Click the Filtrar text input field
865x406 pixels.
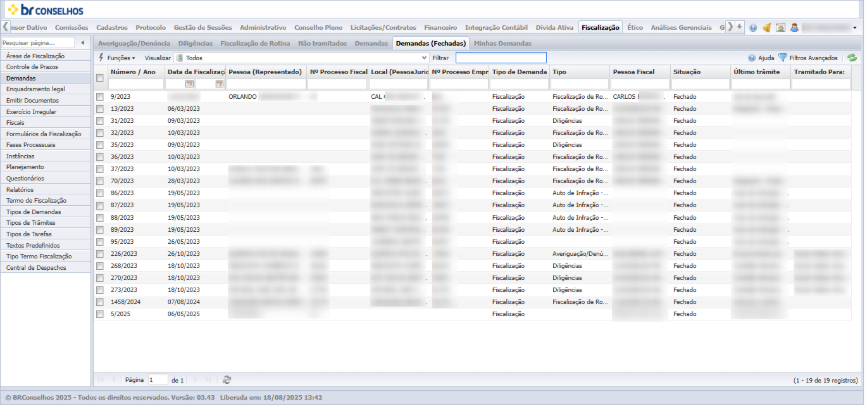[x=501, y=57]
